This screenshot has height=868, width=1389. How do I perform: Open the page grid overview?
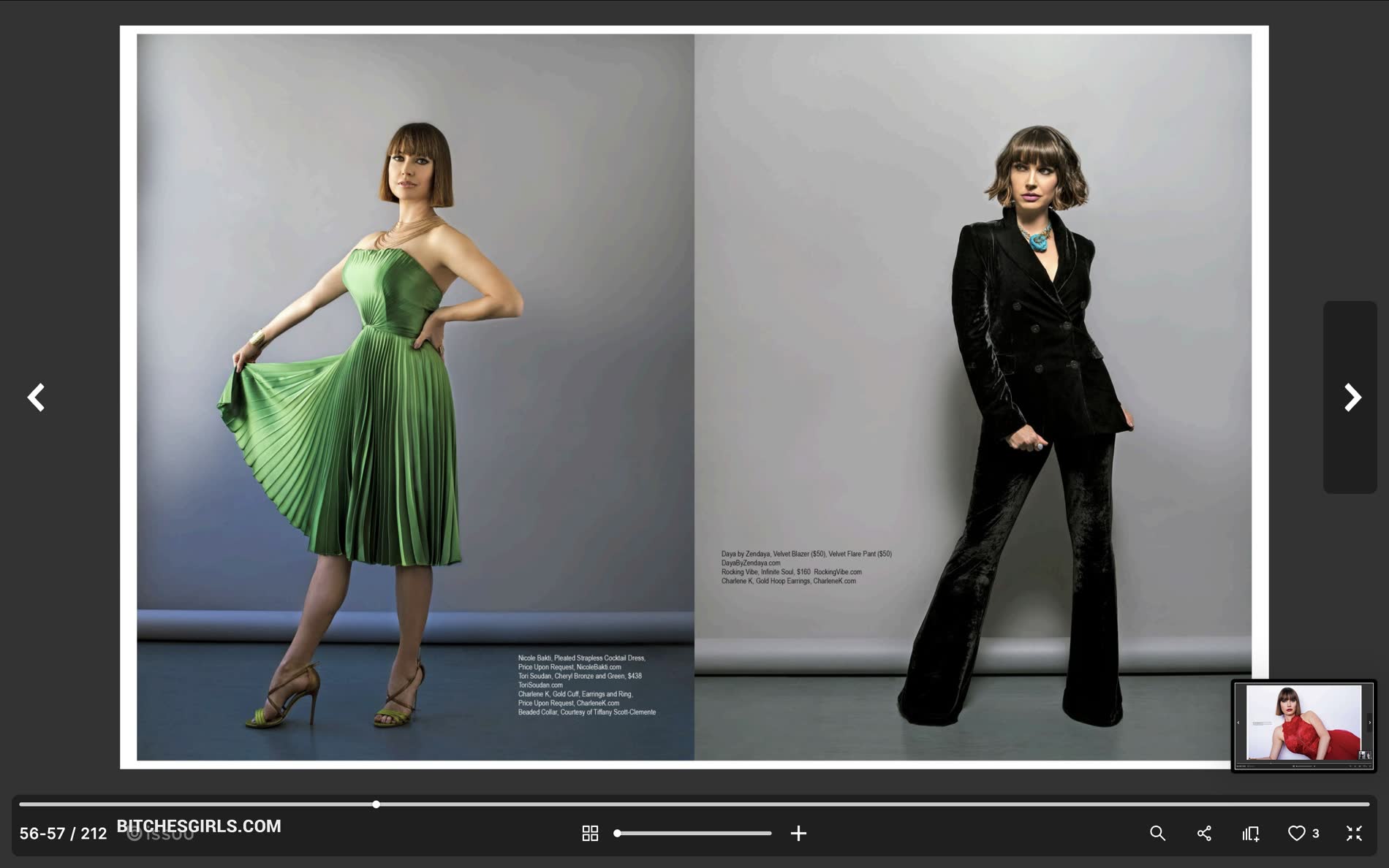(590, 833)
